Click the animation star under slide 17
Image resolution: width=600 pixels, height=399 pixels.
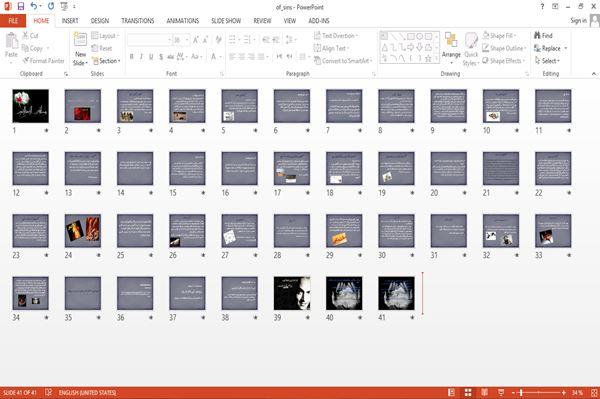tap(308, 193)
